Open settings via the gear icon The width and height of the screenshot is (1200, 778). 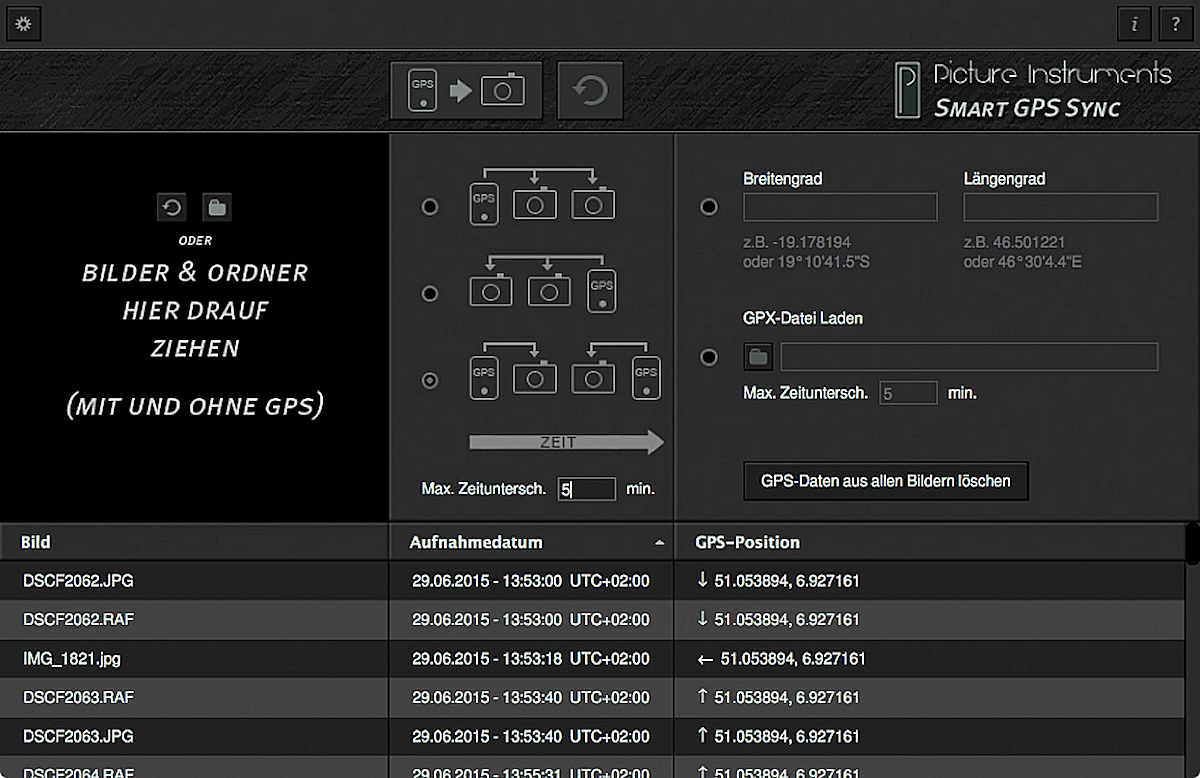tap(23, 25)
